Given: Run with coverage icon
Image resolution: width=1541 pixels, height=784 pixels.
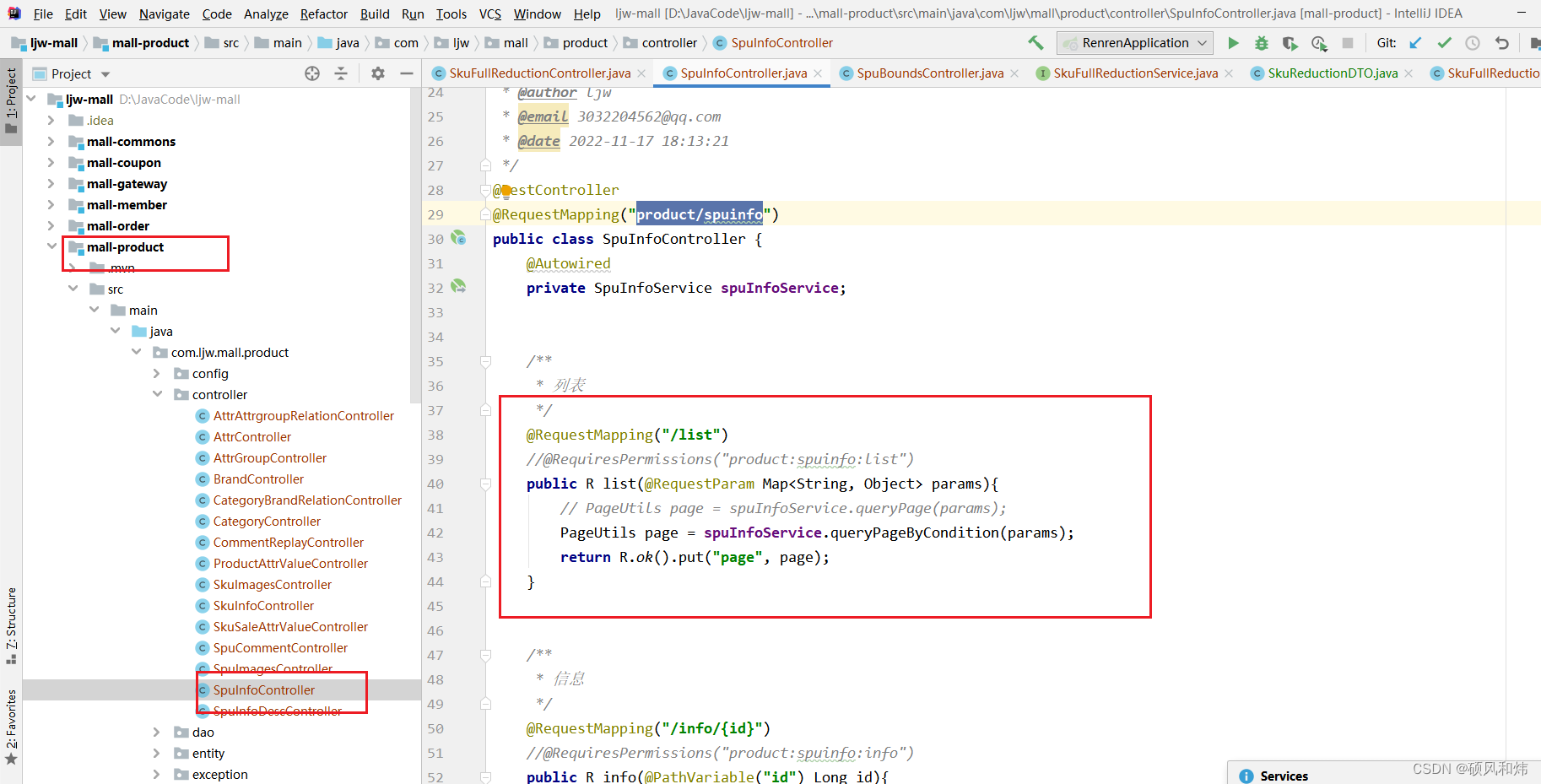Looking at the screenshot, I should (1290, 43).
